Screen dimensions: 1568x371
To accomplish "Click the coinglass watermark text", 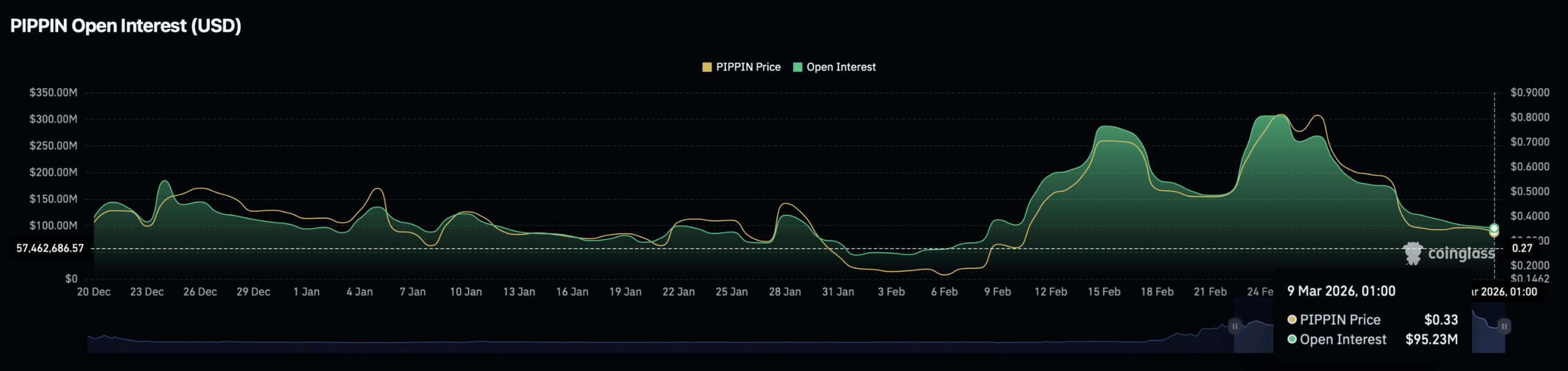I will pos(1461,253).
